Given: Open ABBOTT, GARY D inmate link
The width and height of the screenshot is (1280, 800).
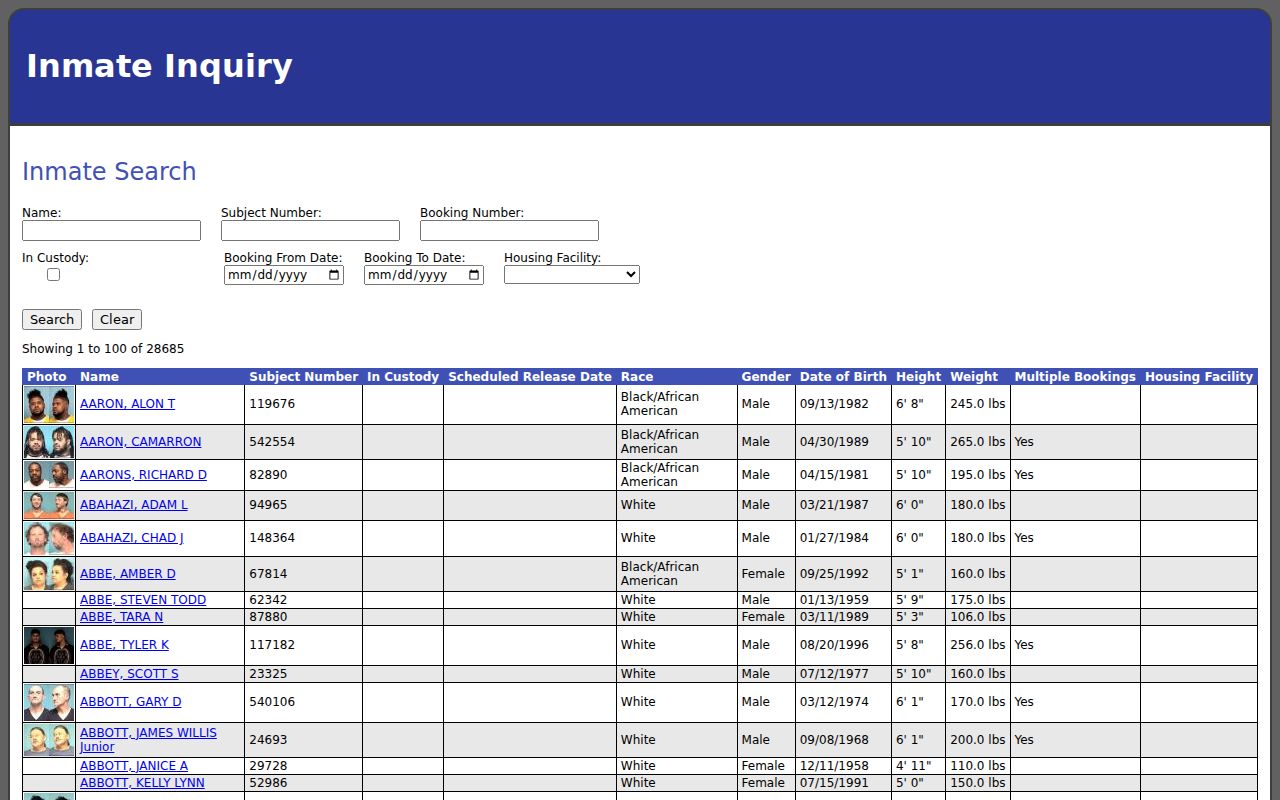Looking at the screenshot, I should [x=131, y=702].
